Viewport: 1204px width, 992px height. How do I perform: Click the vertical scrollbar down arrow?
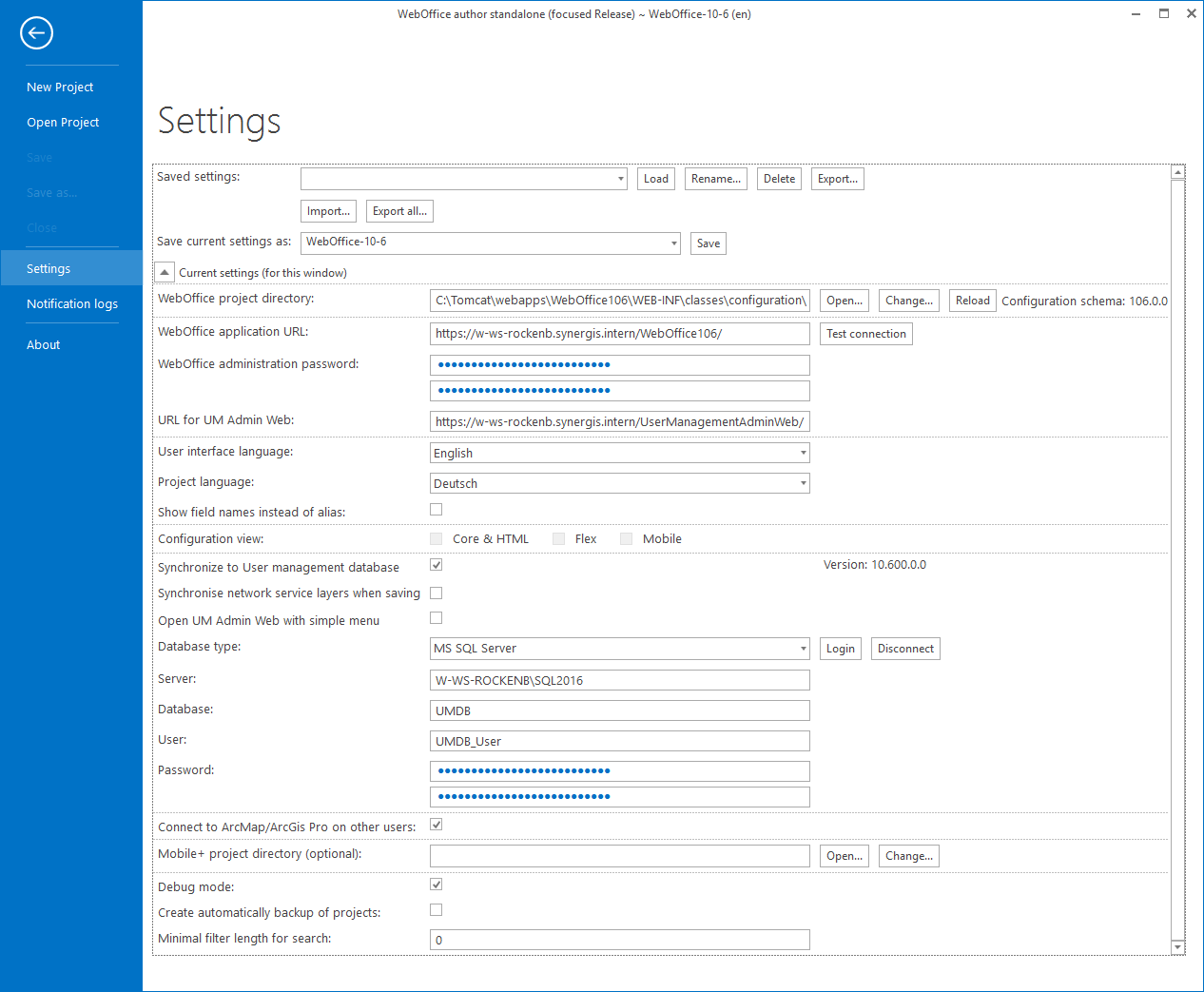tap(1178, 947)
